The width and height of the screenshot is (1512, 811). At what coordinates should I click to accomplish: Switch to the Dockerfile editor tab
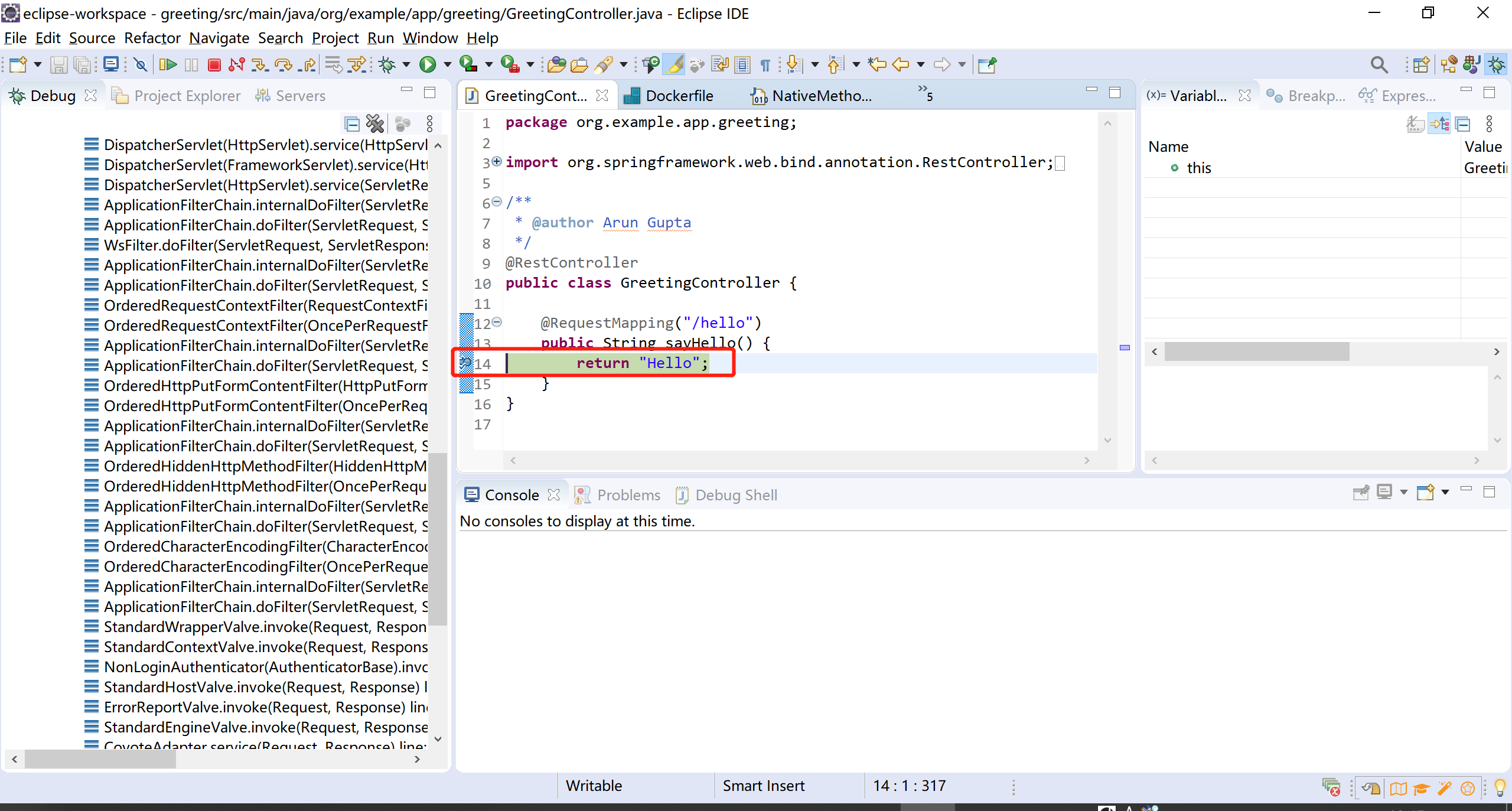pos(679,95)
